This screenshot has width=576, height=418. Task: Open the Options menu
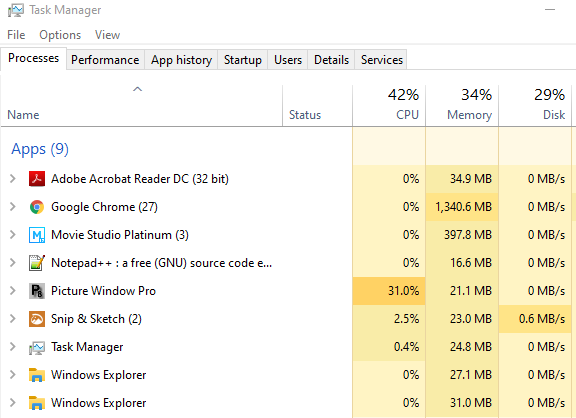tap(60, 35)
